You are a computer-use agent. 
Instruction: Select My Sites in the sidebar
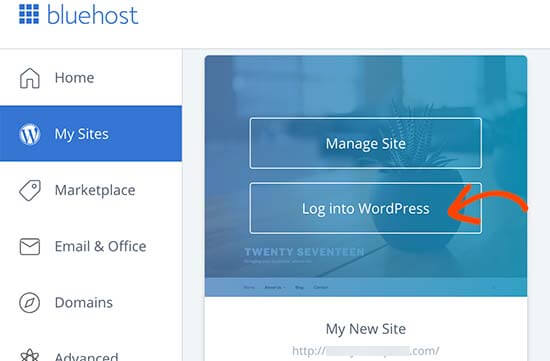coord(91,134)
